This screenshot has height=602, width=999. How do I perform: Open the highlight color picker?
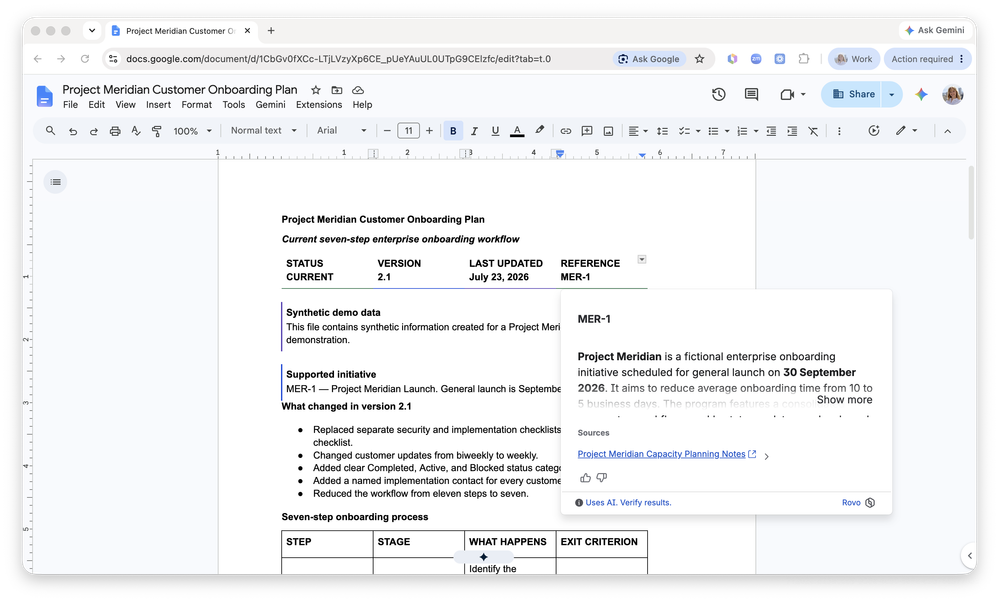[540, 130]
